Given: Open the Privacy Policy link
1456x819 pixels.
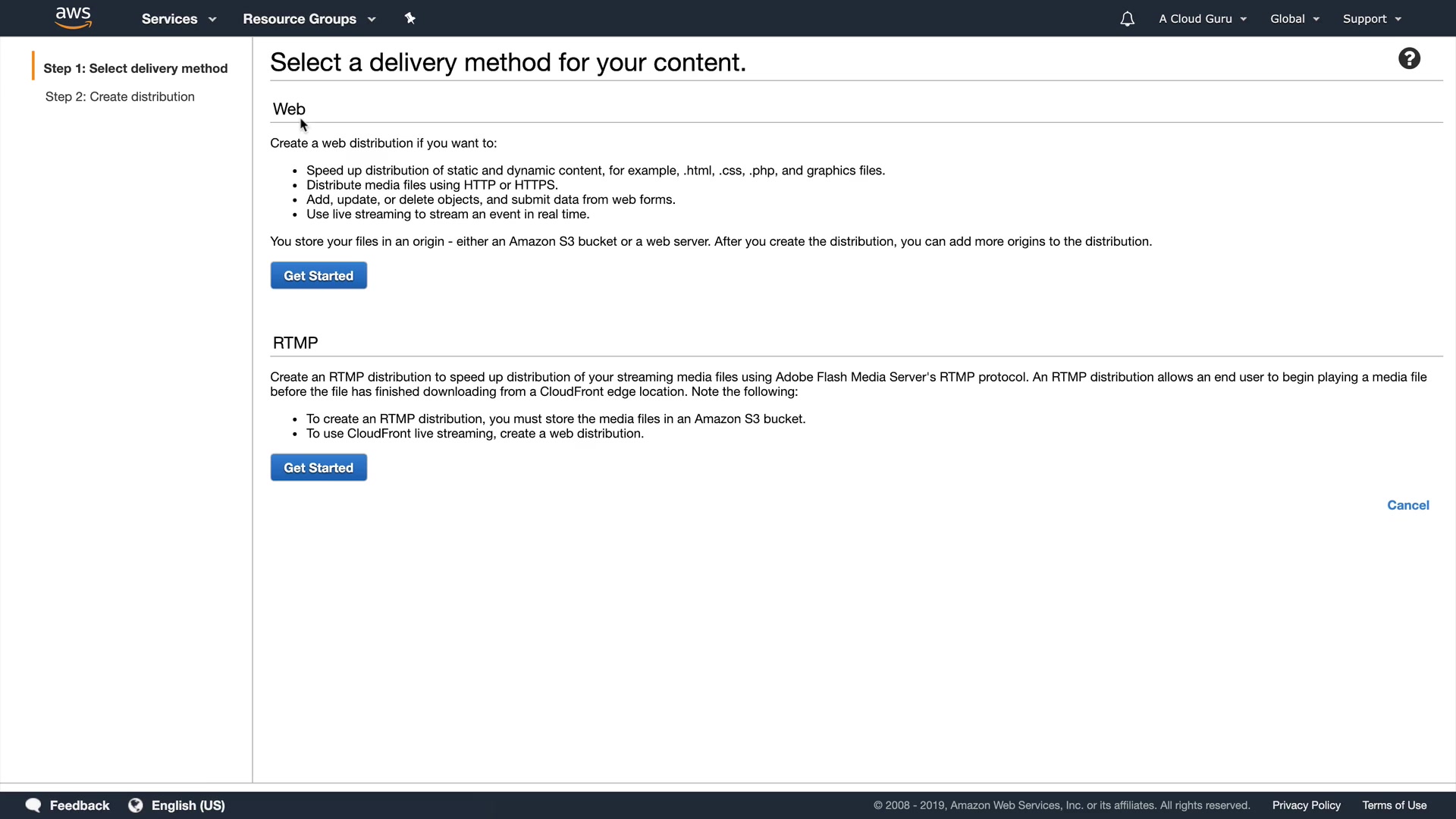Looking at the screenshot, I should pos(1306,805).
